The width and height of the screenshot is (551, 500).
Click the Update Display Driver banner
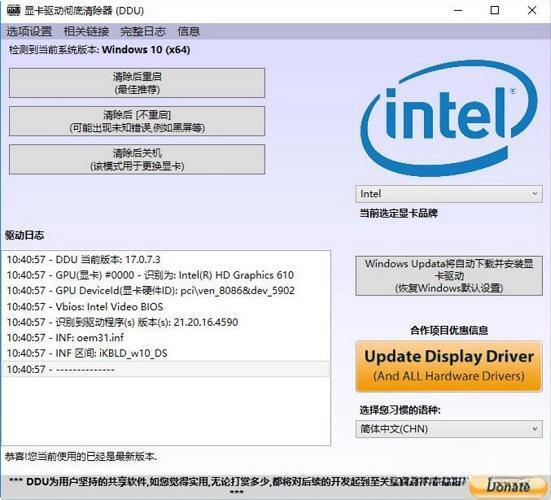point(449,366)
